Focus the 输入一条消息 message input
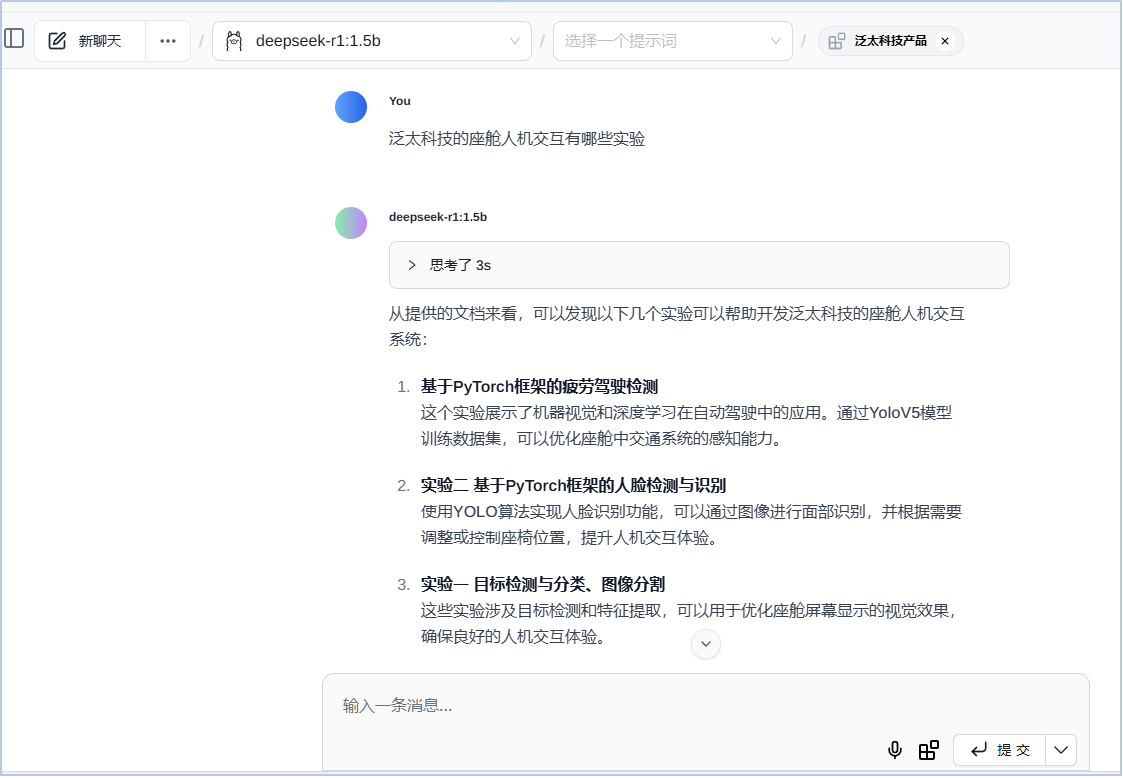Image resolution: width=1123 pixels, height=778 pixels. [x=705, y=706]
